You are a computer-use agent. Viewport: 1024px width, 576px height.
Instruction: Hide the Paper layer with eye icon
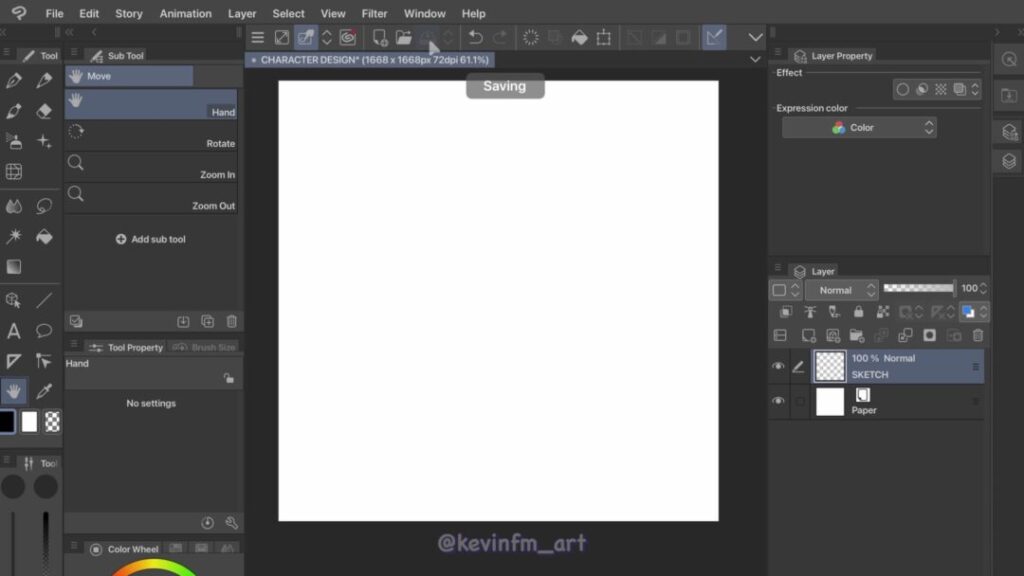click(778, 401)
